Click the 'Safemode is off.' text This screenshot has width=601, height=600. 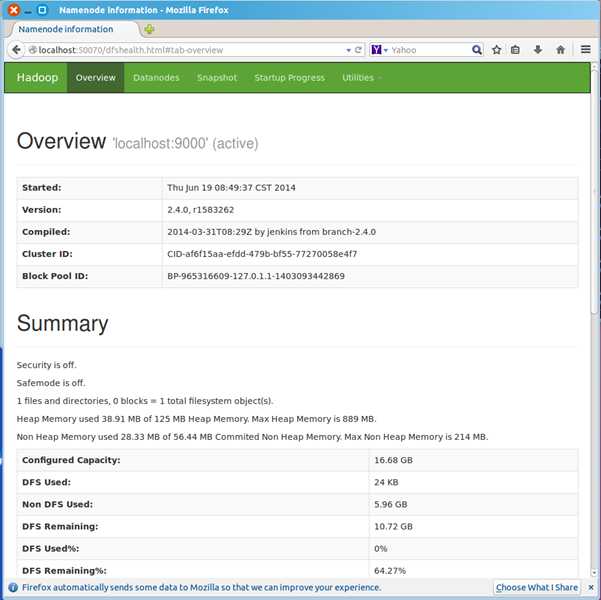(51, 383)
